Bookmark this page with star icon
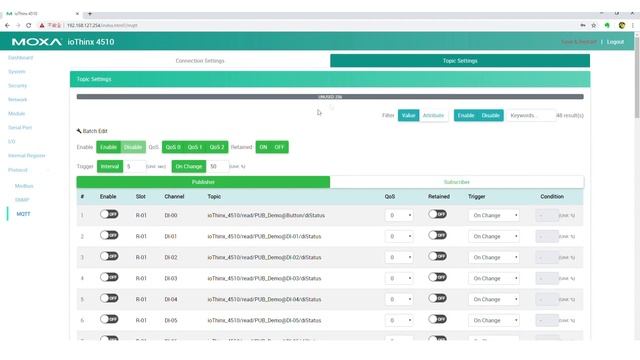Screen dimensions: 640x360 (x=594, y=25)
